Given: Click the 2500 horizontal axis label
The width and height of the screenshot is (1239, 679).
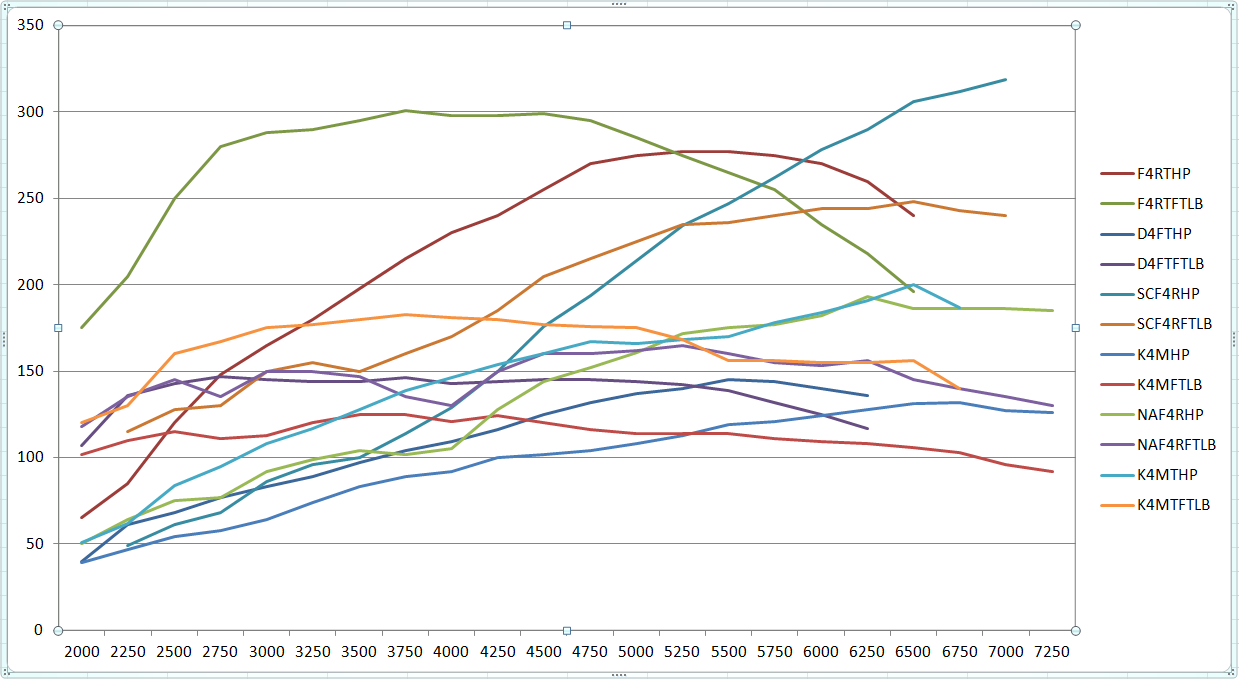Looking at the screenshot, I should click(174, 651).
